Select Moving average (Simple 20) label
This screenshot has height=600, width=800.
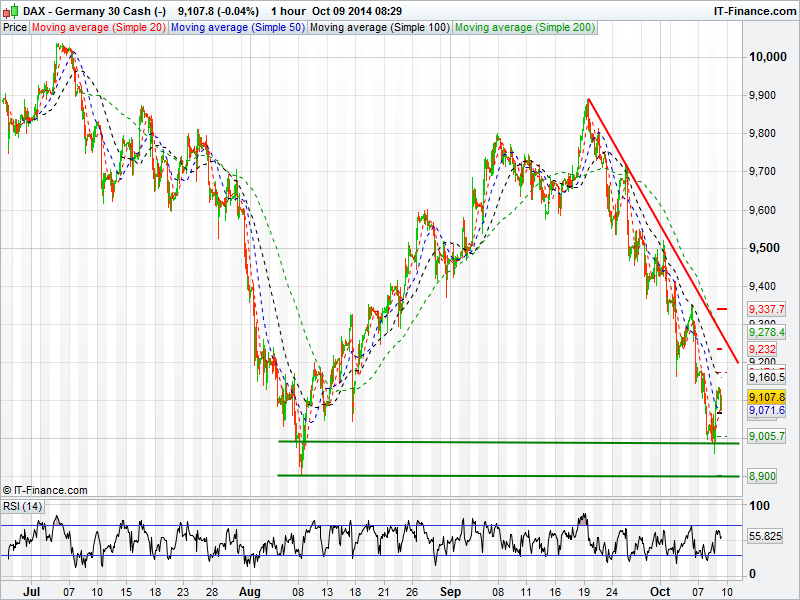pos(99,28)
